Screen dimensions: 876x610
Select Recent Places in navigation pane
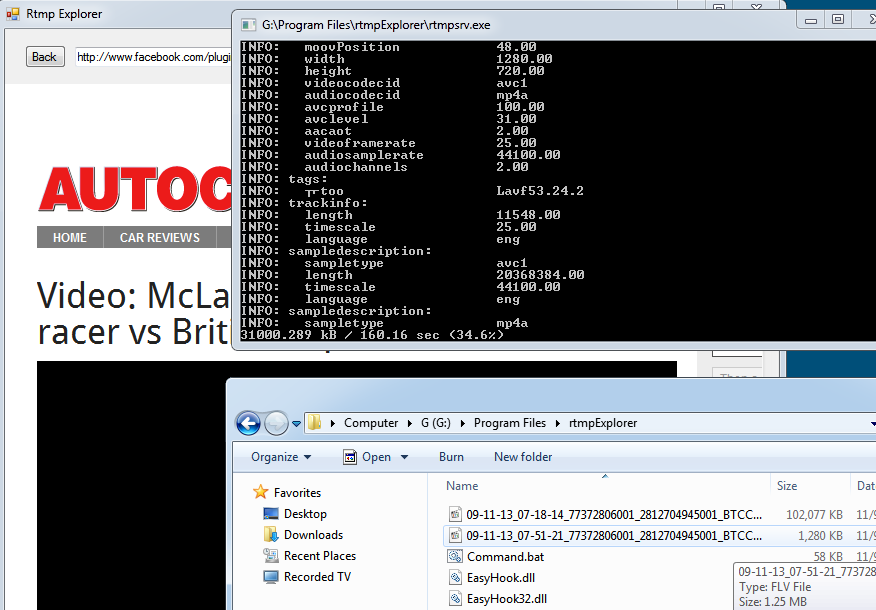coord(320,556)
